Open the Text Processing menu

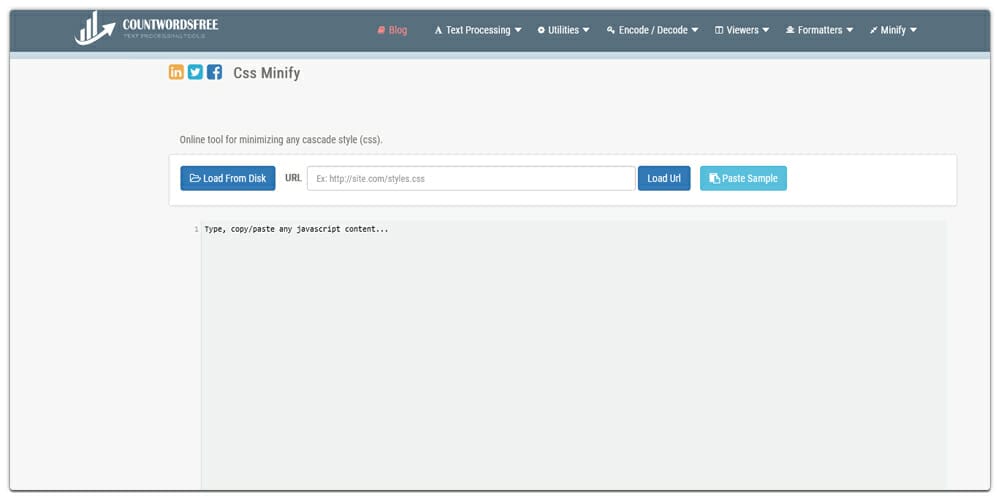click(x=478, y=30)
